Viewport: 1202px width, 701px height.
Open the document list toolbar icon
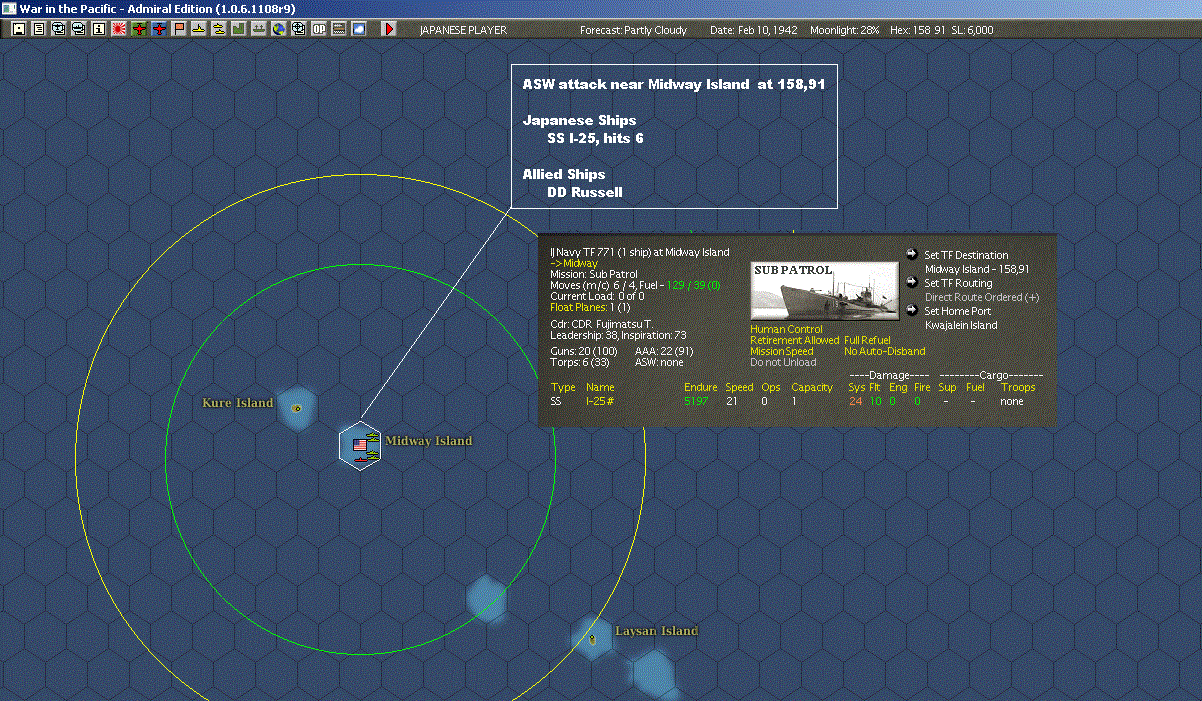click(39, 29)
